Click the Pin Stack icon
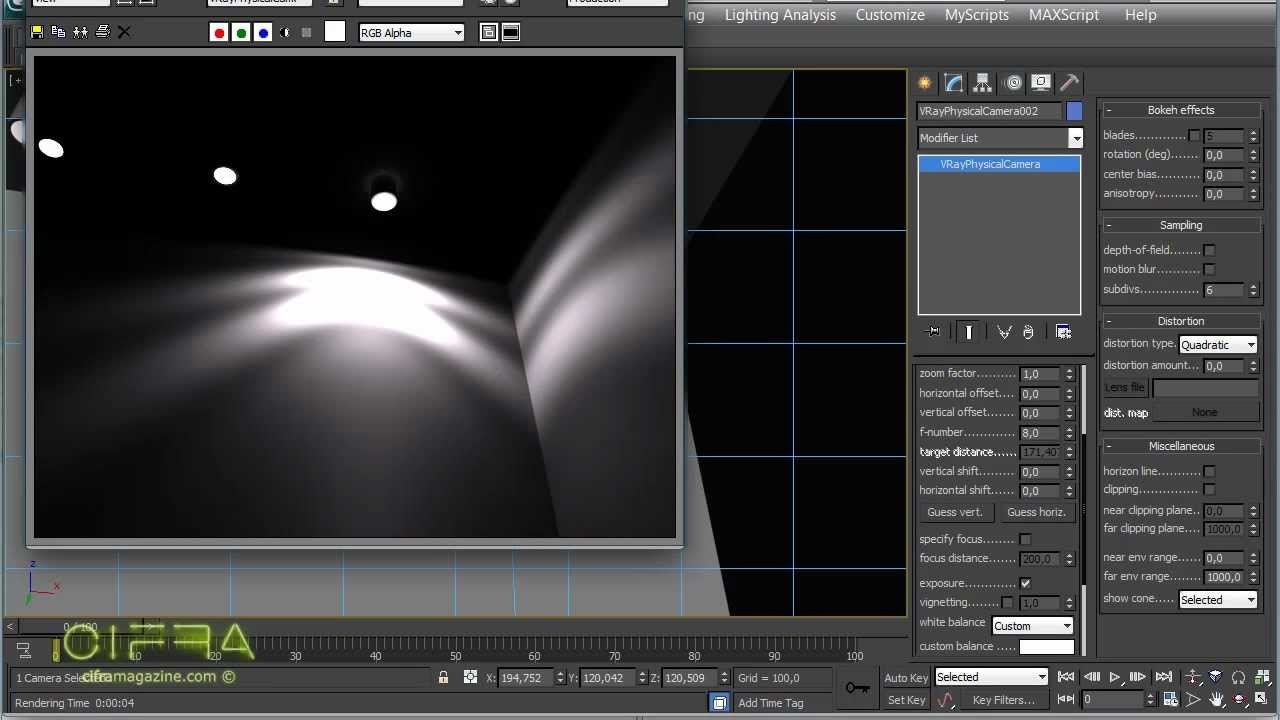Image resolution: width=1280 pixels, height=720 pixels. [x=934, y=332]
